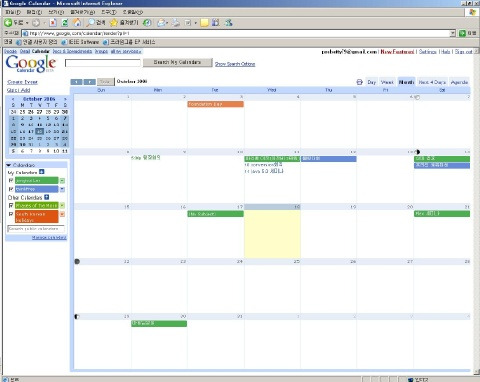
Task: Toggle South Korean Holidays calendar checkbox
Action: [x=11, y=214]
